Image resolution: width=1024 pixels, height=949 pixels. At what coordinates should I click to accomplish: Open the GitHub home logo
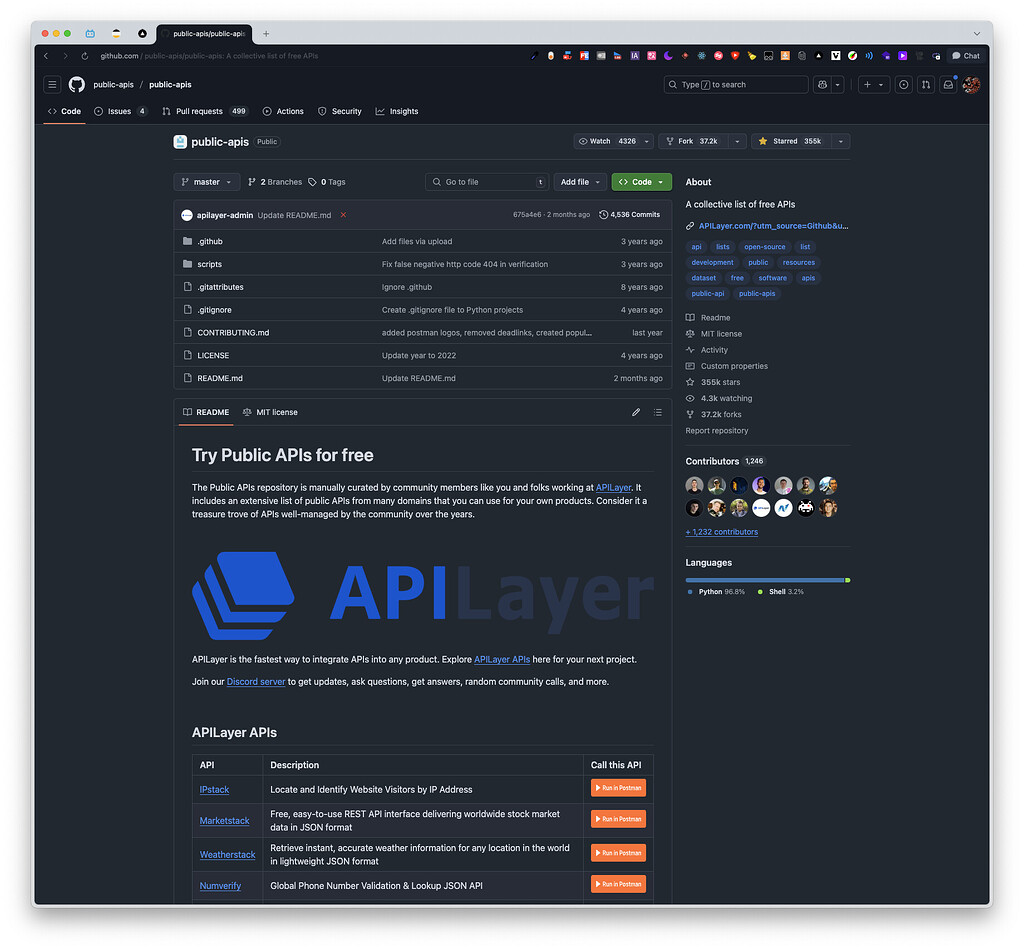point(77,84)
